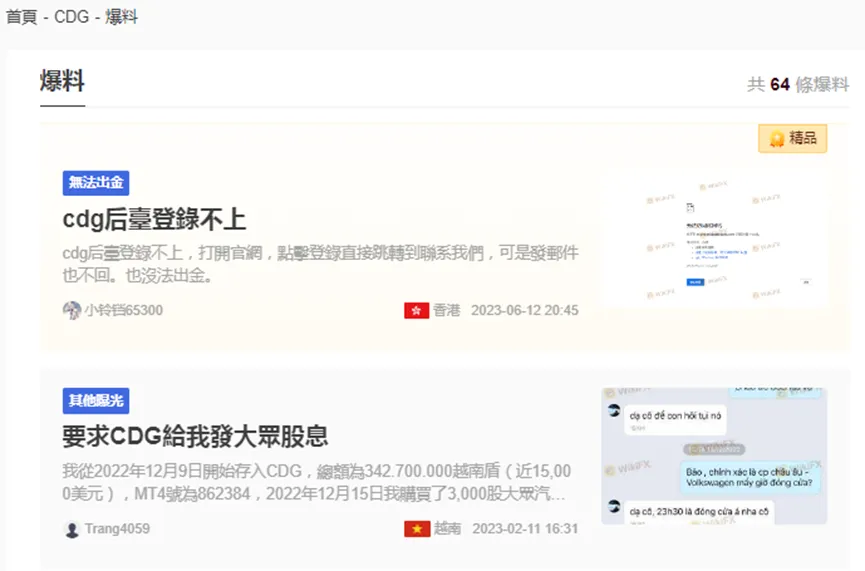This screenshot has width=865, height=571.
Task: Open chat screenshot thumbnail of Volkswagen post
Action: [714, 456]
